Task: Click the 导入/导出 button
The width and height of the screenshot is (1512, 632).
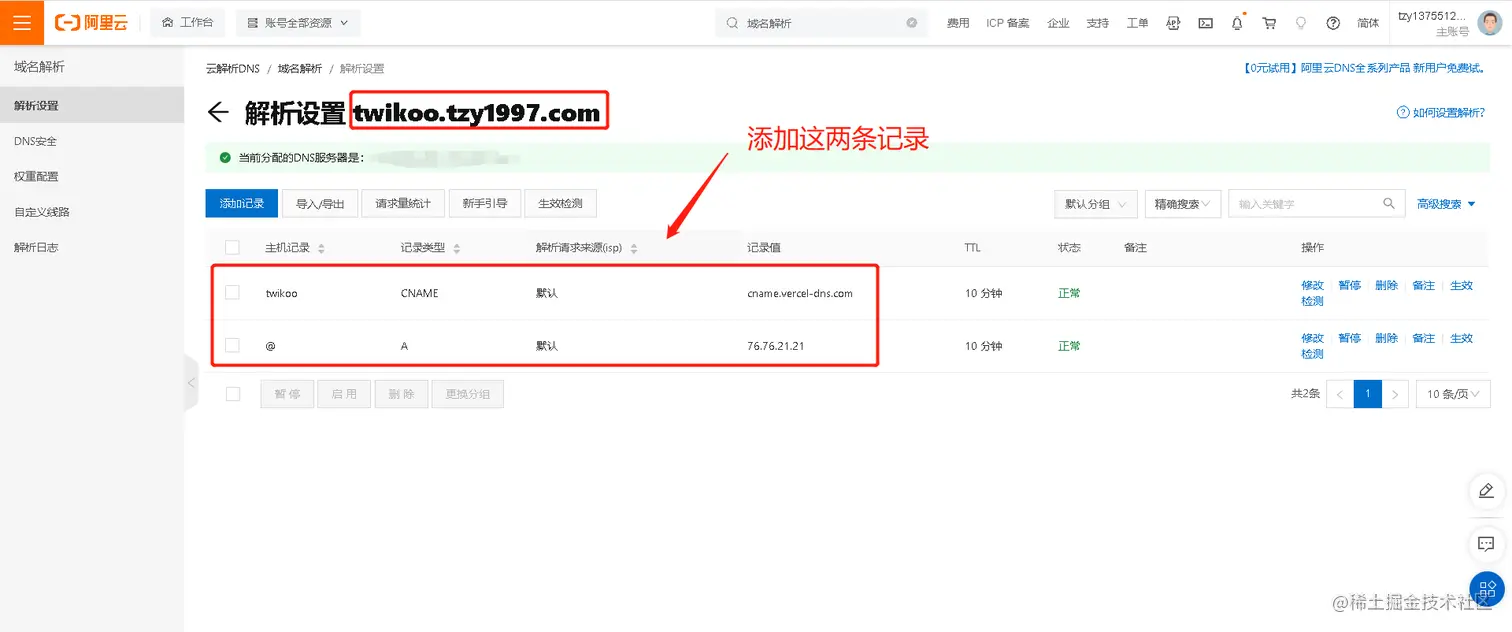Action: click(319, 203)
